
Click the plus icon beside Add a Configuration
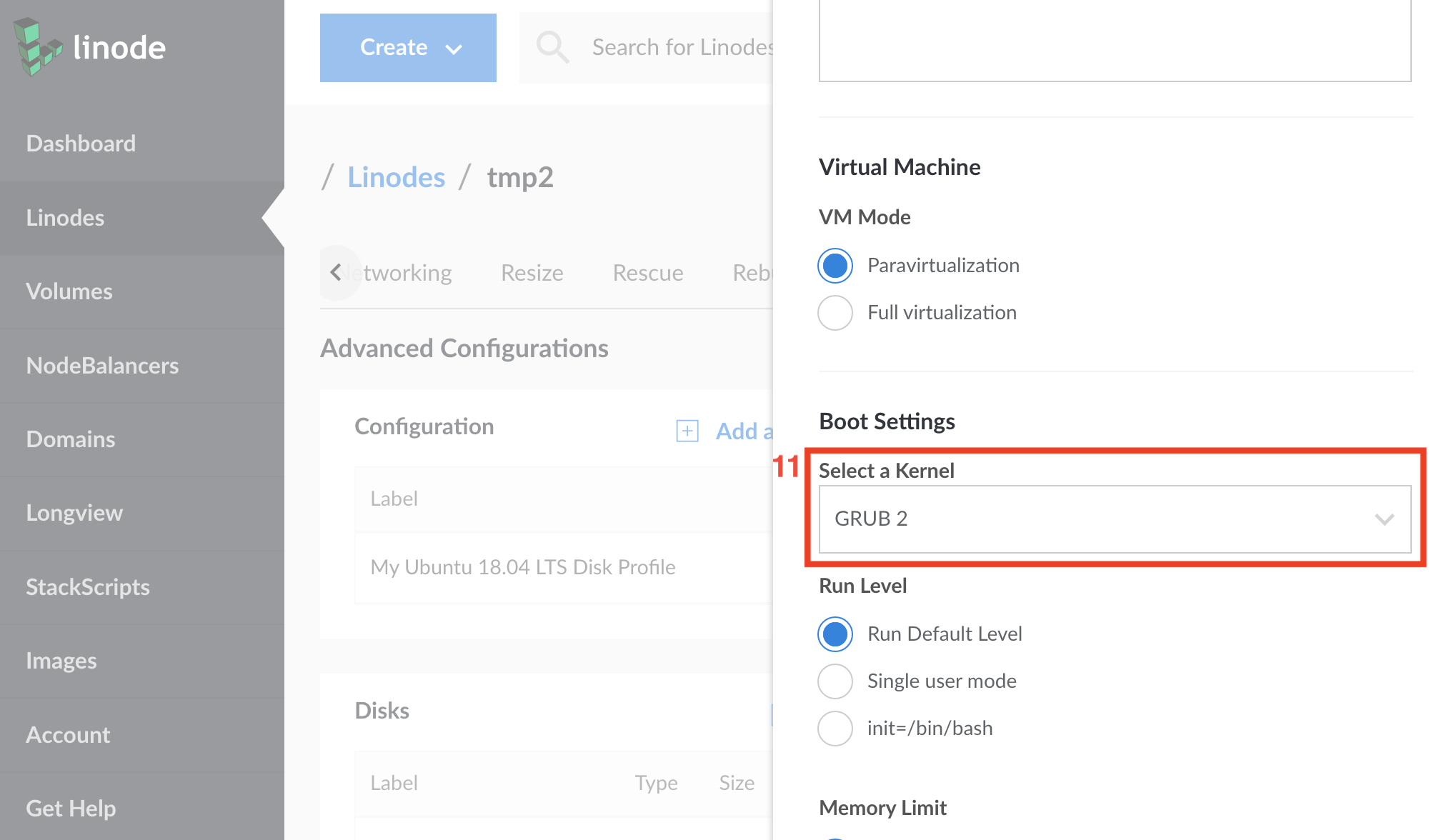tap(687, 431)
